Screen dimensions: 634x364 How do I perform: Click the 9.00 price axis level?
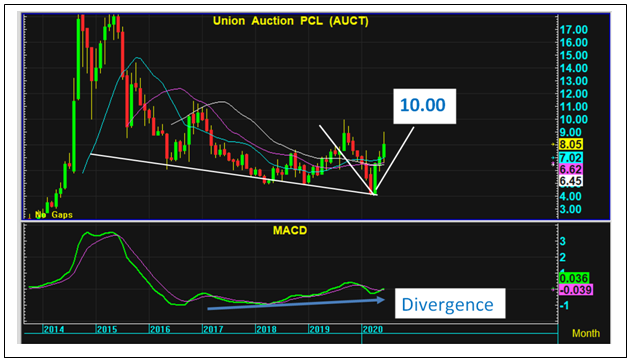click(x=571, y=132)
